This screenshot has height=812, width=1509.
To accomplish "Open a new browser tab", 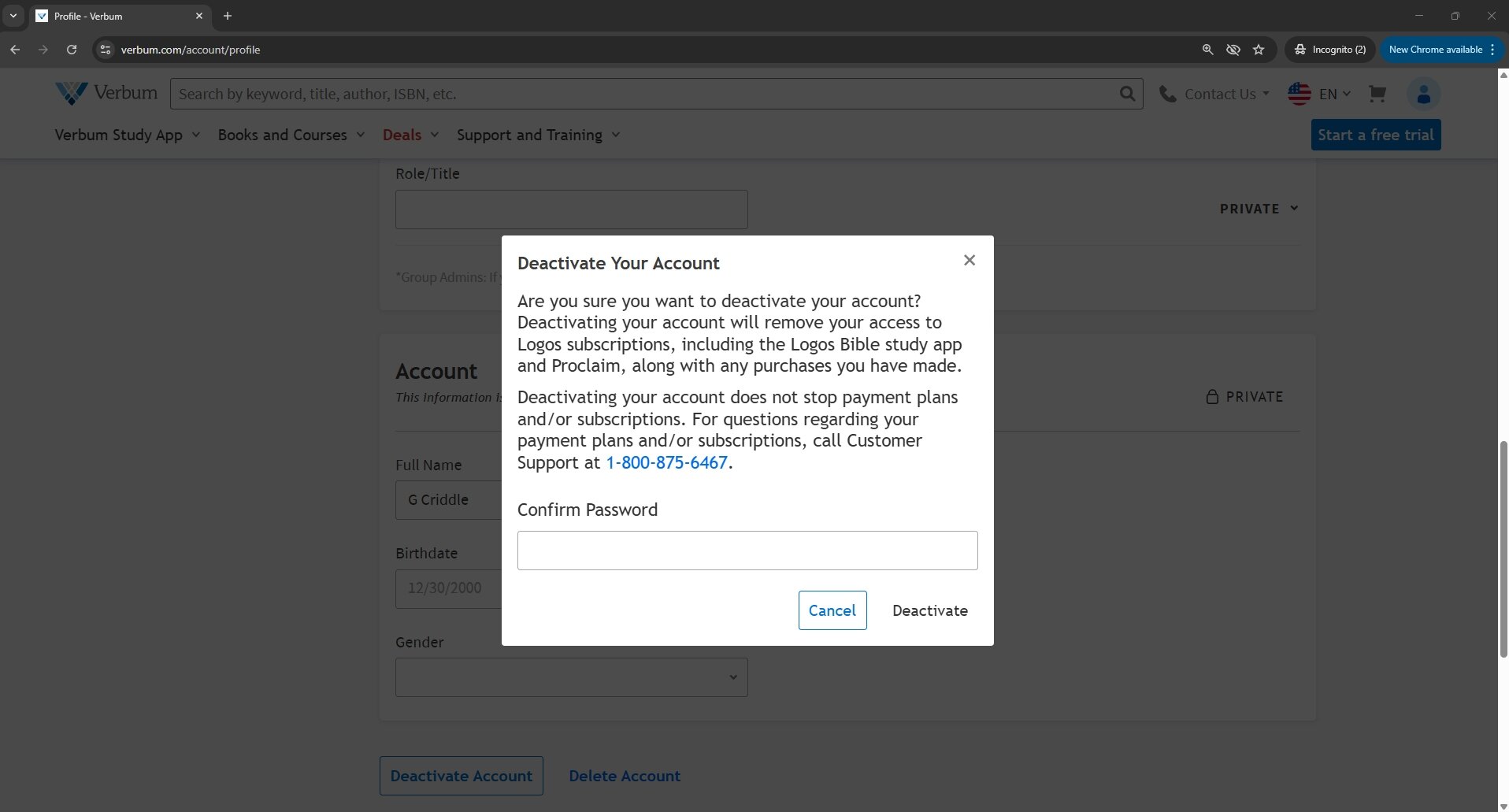I will tap(228, 16).
